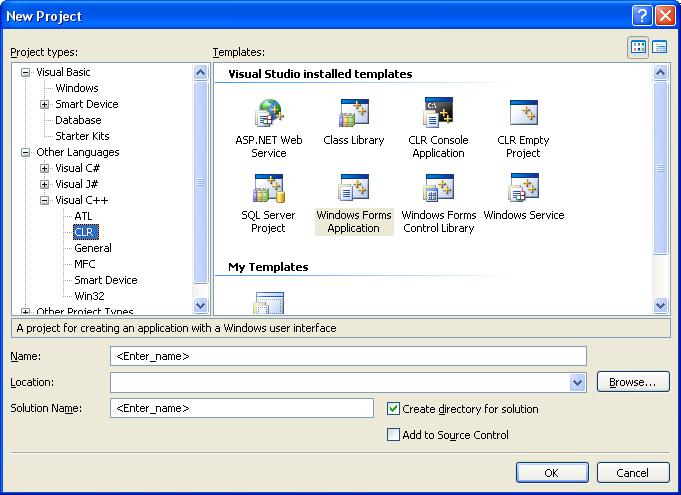
Task: Expand the Other Project Types node
Action: pos(26,311)
